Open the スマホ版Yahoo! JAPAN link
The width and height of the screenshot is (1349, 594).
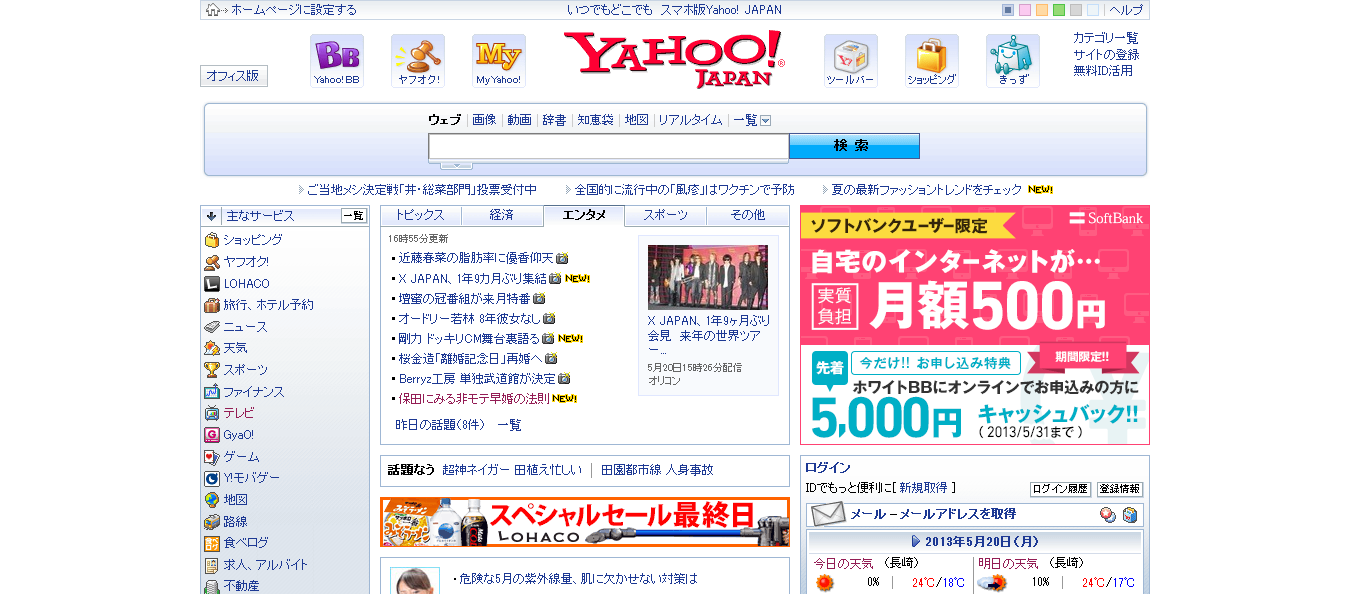[x=720, y=10]
